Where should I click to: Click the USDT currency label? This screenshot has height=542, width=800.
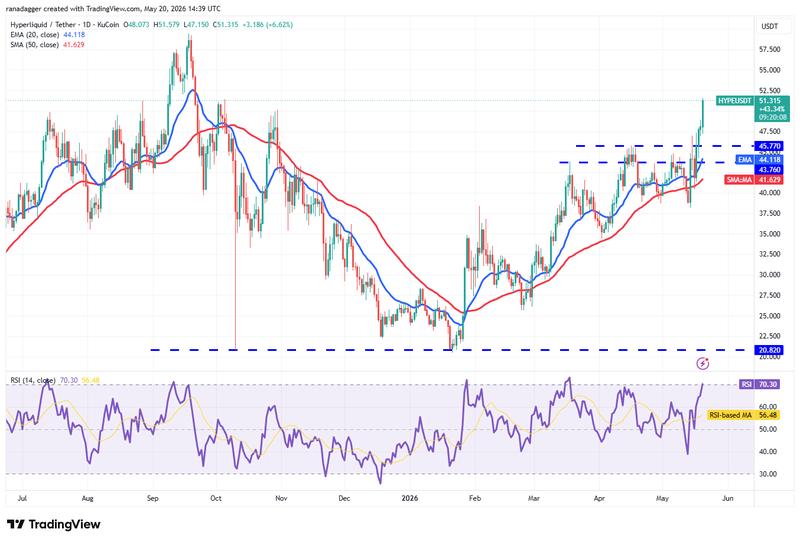point(769,26)
